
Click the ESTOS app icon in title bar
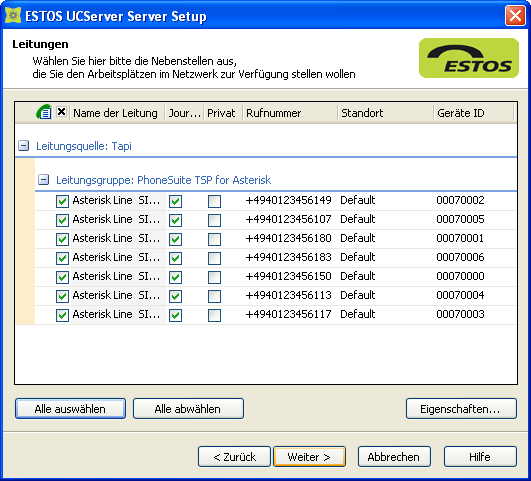click(x=13, y=16)
